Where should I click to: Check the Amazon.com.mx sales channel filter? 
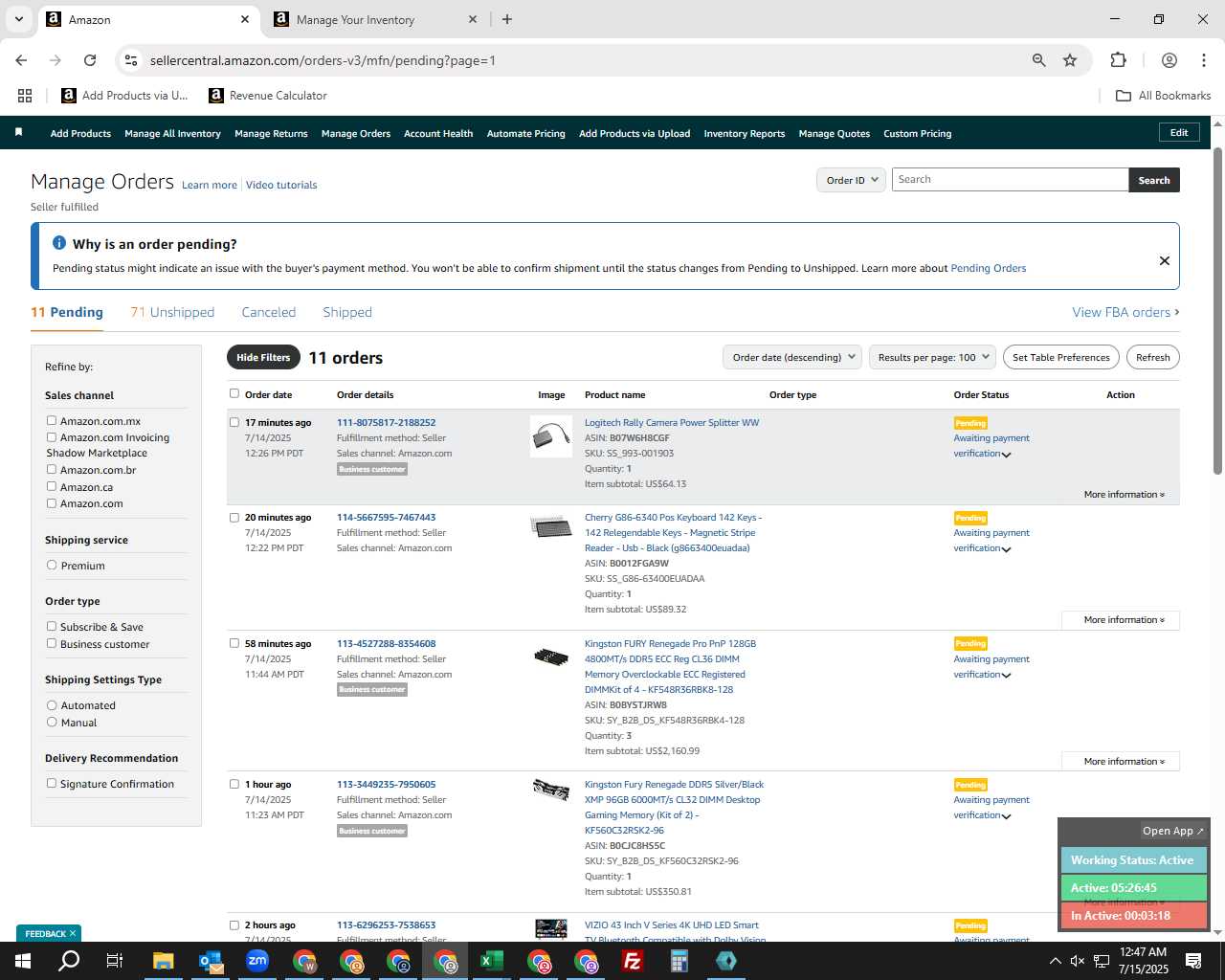[x=52, y=420]
